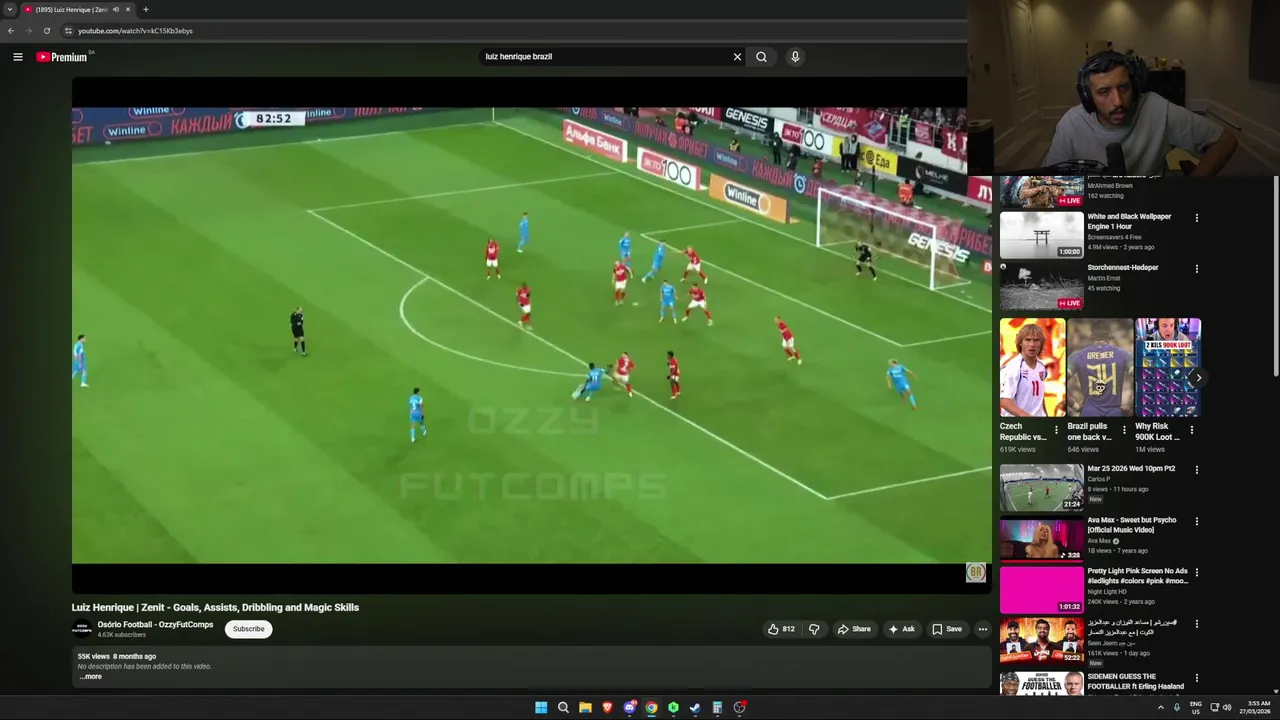Start voice search with the microphone icon
This screenshot has width=1280, height=720.
click(x=795, y=57)
